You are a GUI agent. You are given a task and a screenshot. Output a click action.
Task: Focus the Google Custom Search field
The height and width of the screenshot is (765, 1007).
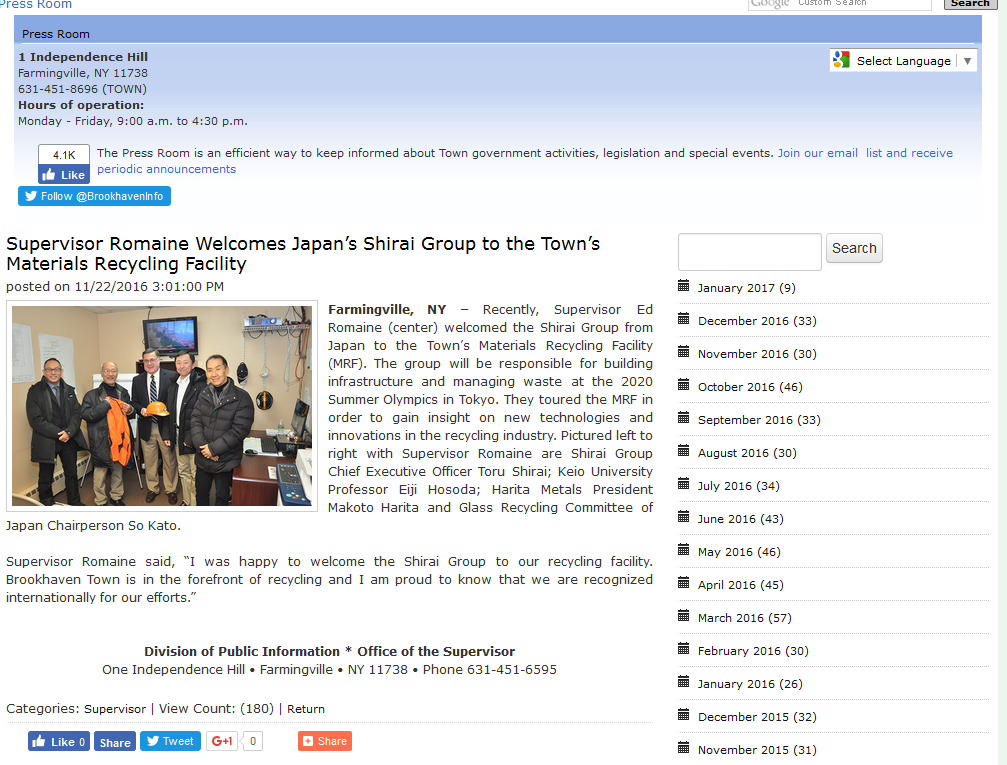pos(840,4)
